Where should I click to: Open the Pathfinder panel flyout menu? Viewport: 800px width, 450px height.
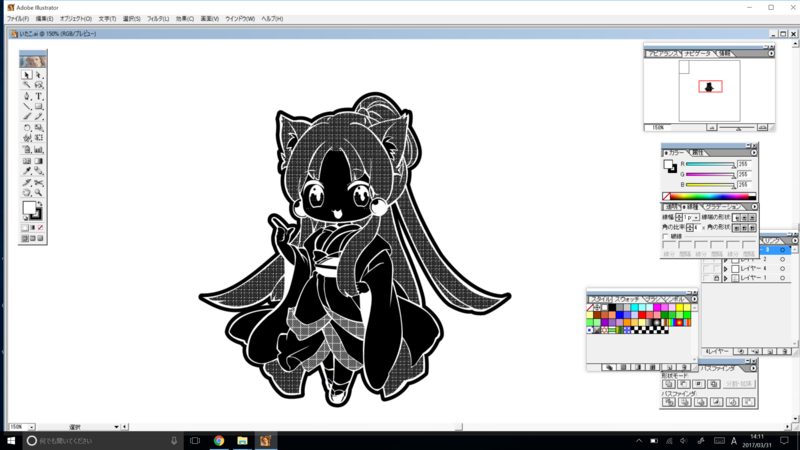click(x=753, y=368)
